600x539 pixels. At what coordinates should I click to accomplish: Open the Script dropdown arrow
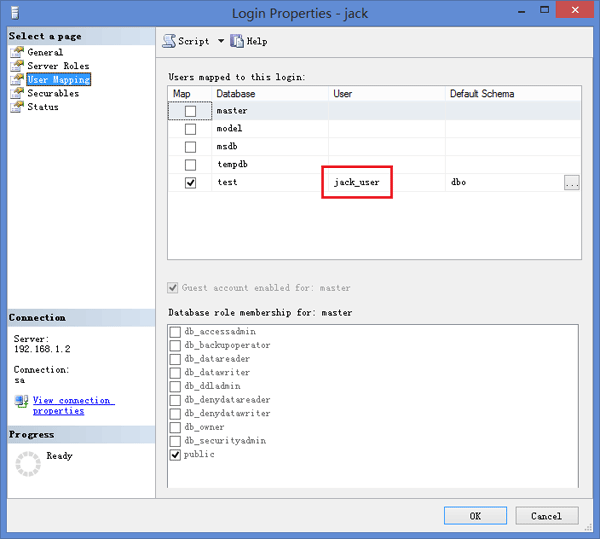[x=221, y=41]
